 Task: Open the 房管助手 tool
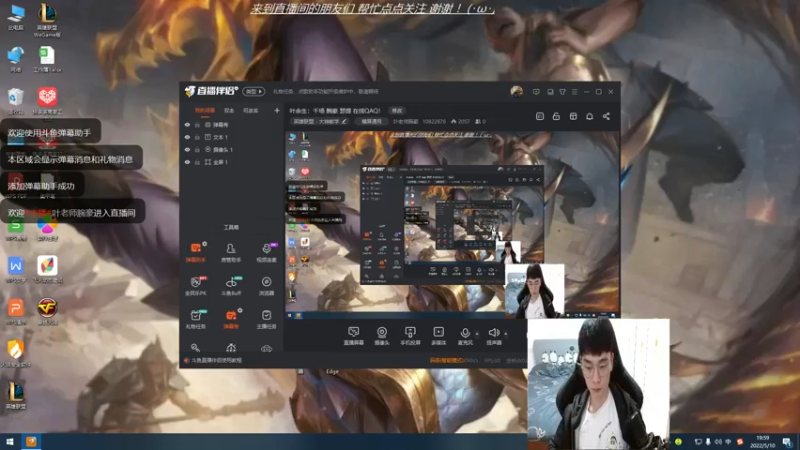click(x=231, y=252)
